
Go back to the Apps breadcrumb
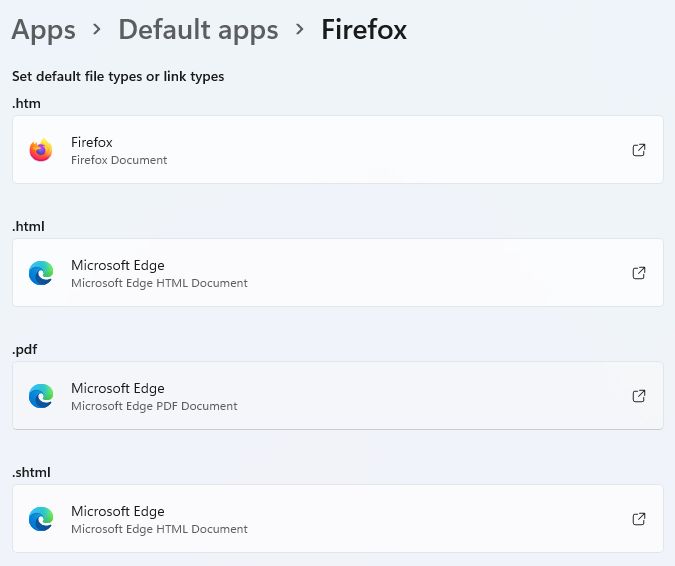43,30
